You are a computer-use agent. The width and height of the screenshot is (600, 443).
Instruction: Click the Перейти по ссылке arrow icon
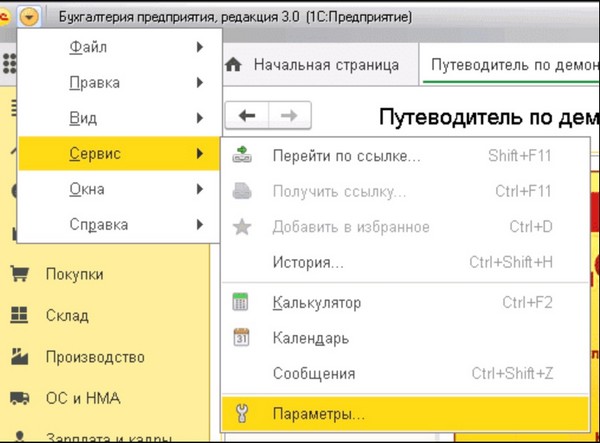point(241,156)
